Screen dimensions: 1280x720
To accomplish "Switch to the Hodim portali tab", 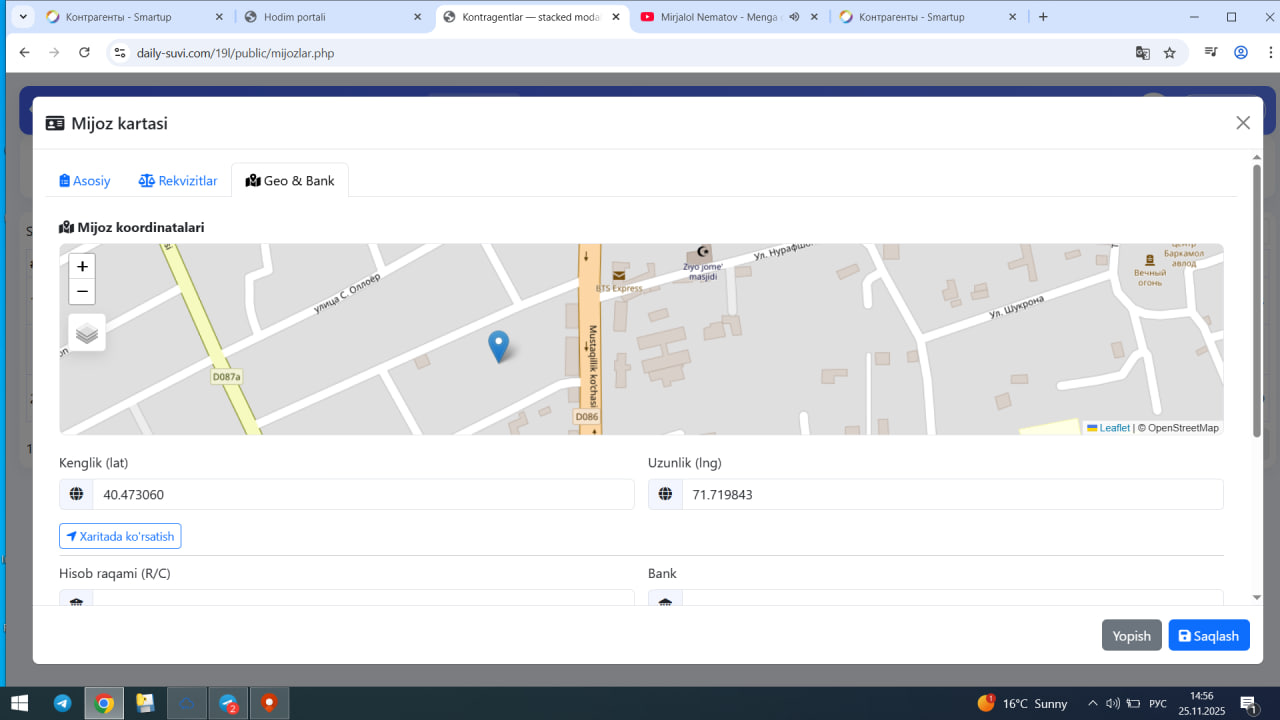I will coord(333,17).
